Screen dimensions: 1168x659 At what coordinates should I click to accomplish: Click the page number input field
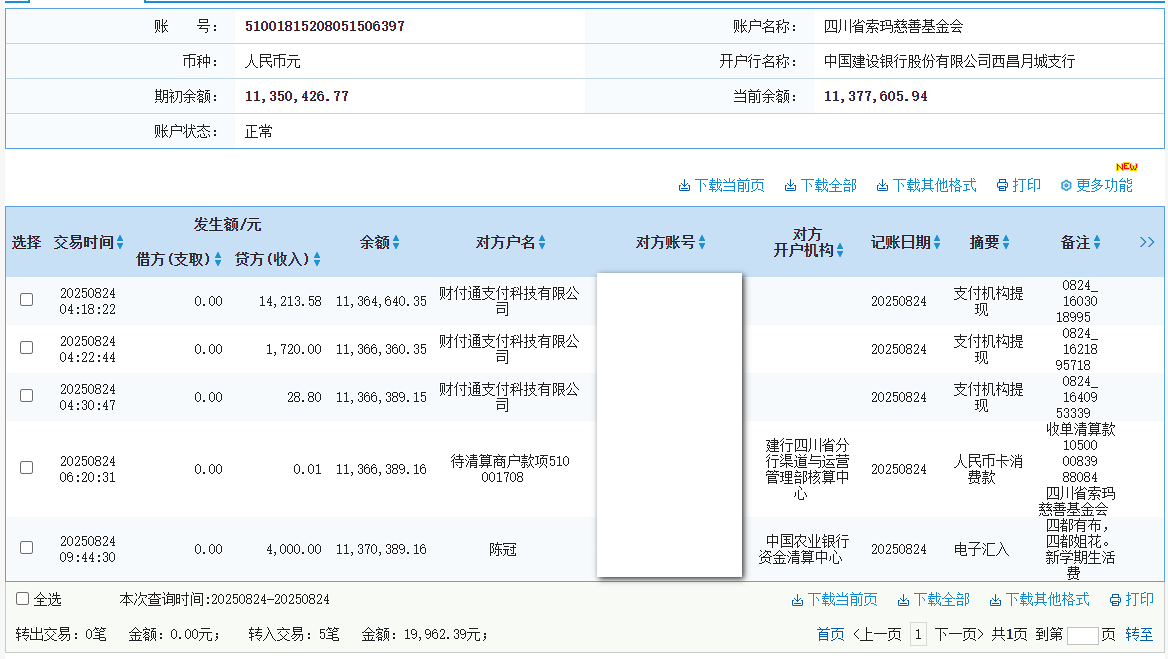coord(1082,635)
